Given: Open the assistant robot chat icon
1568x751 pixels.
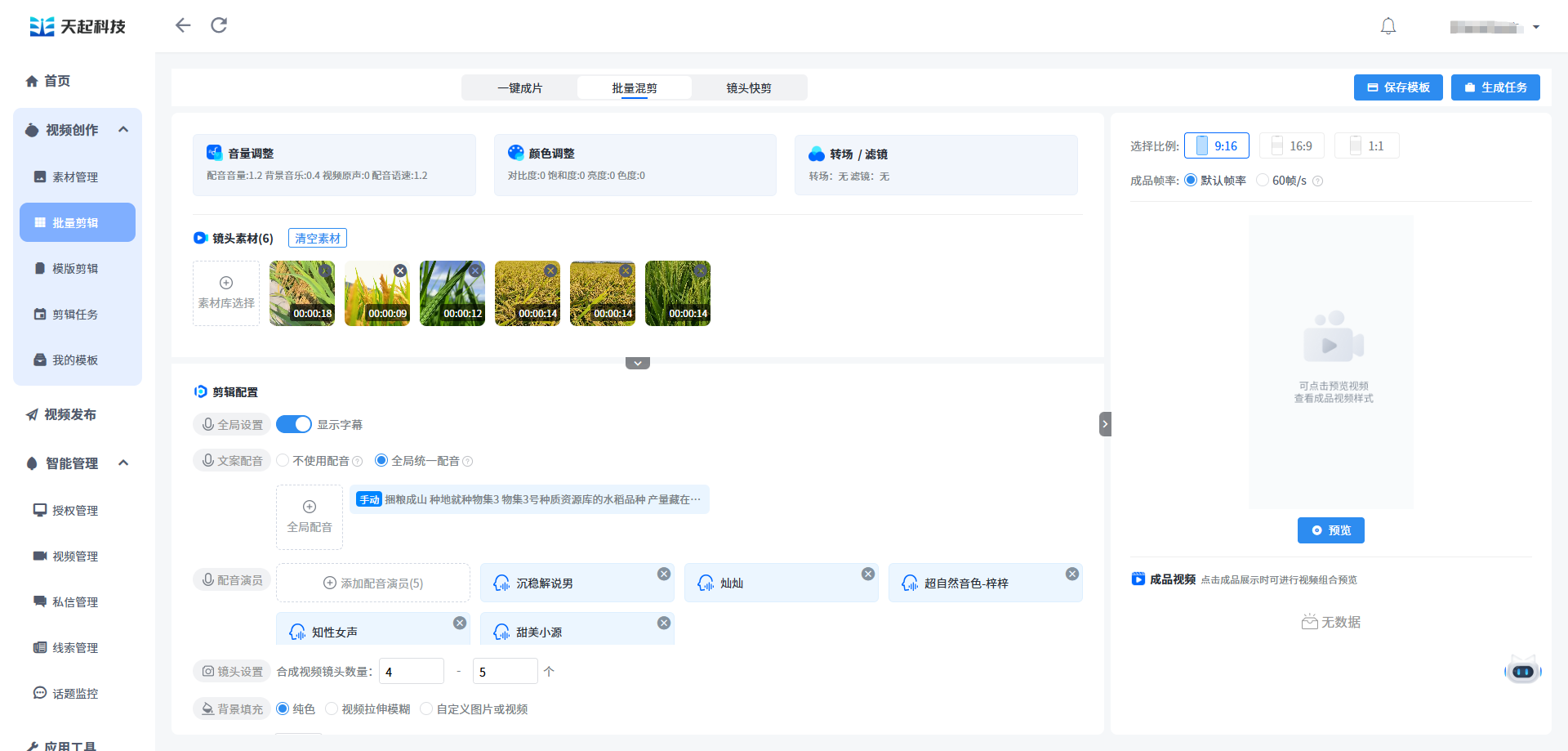Looking at the screenshot, I should (1522, 671).
